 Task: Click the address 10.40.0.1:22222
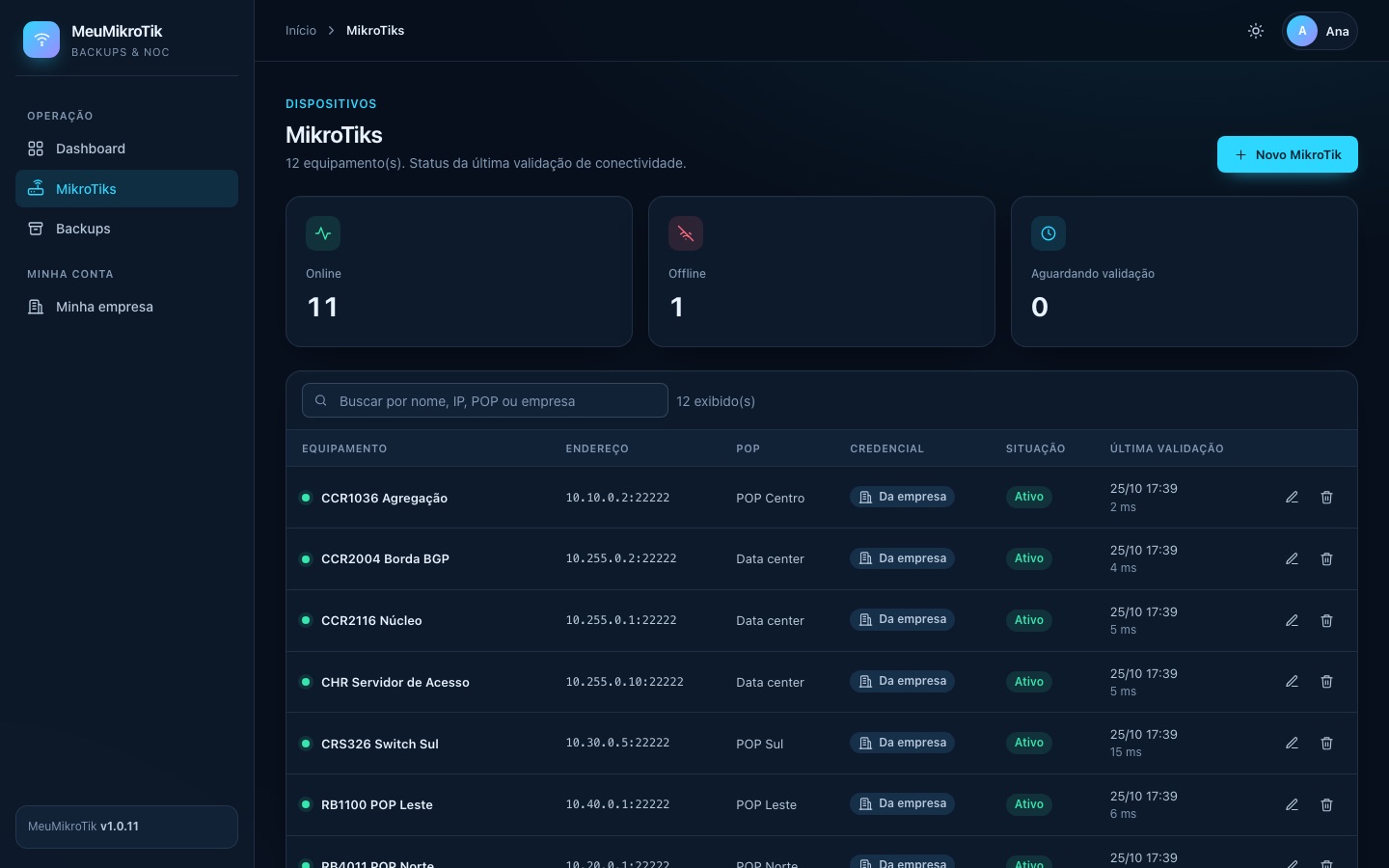pyautogui.click(x=617, y=804)
